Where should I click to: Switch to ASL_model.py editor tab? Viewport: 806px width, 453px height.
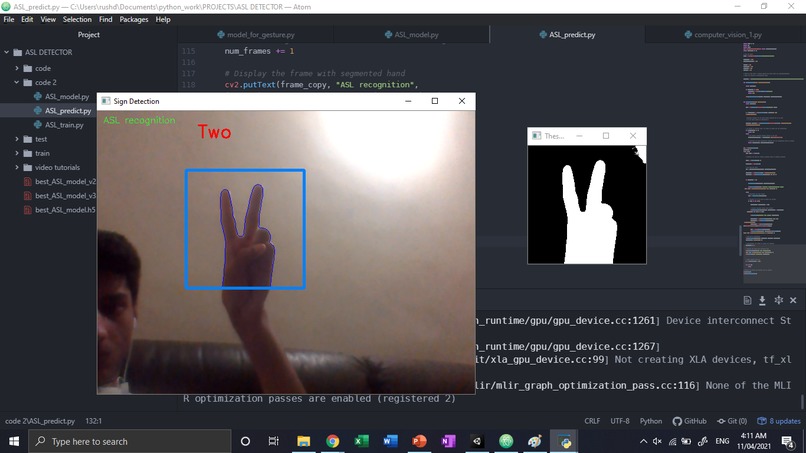point(412,34)
